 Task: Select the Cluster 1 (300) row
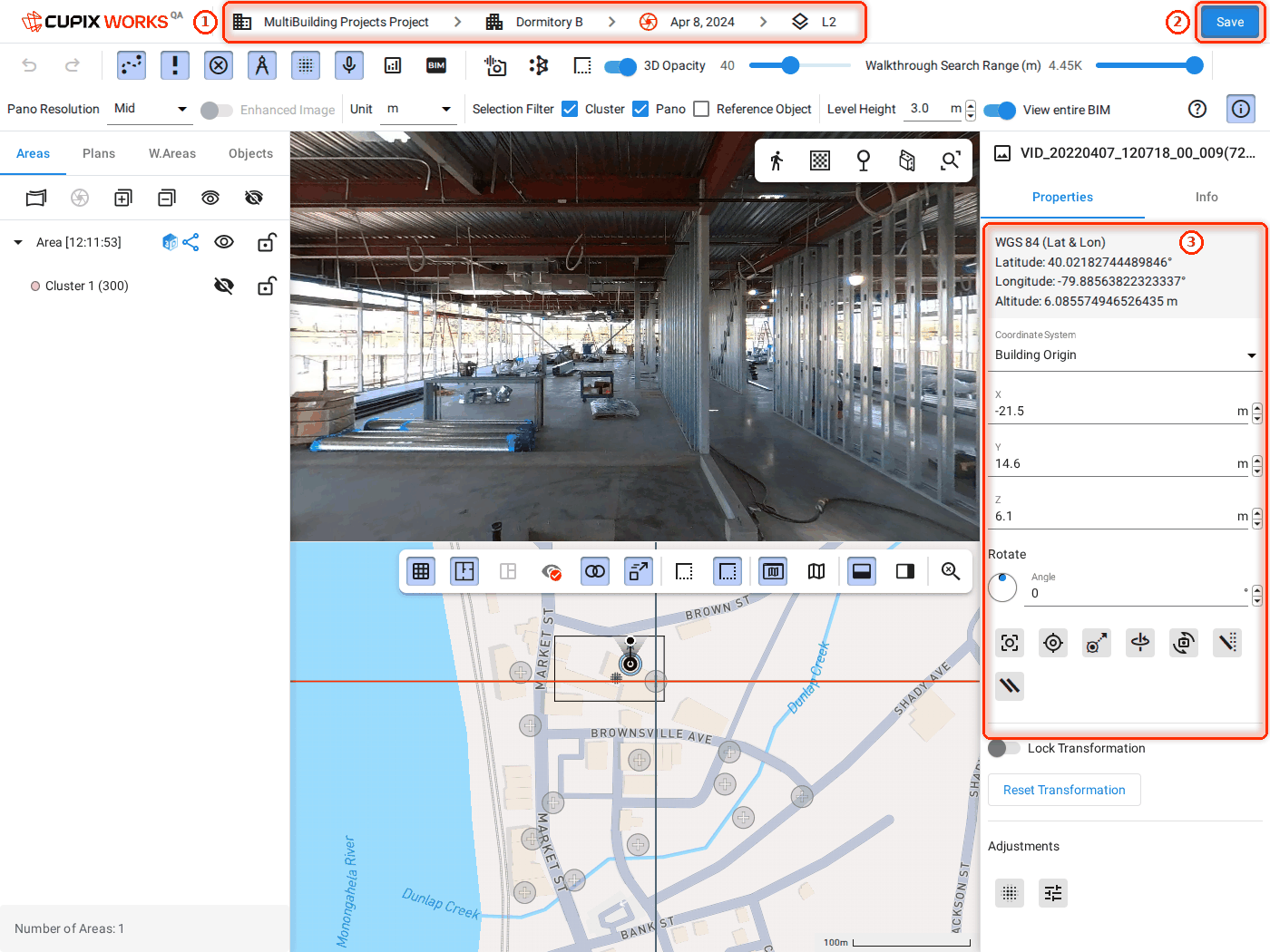(x=145, y=286)
